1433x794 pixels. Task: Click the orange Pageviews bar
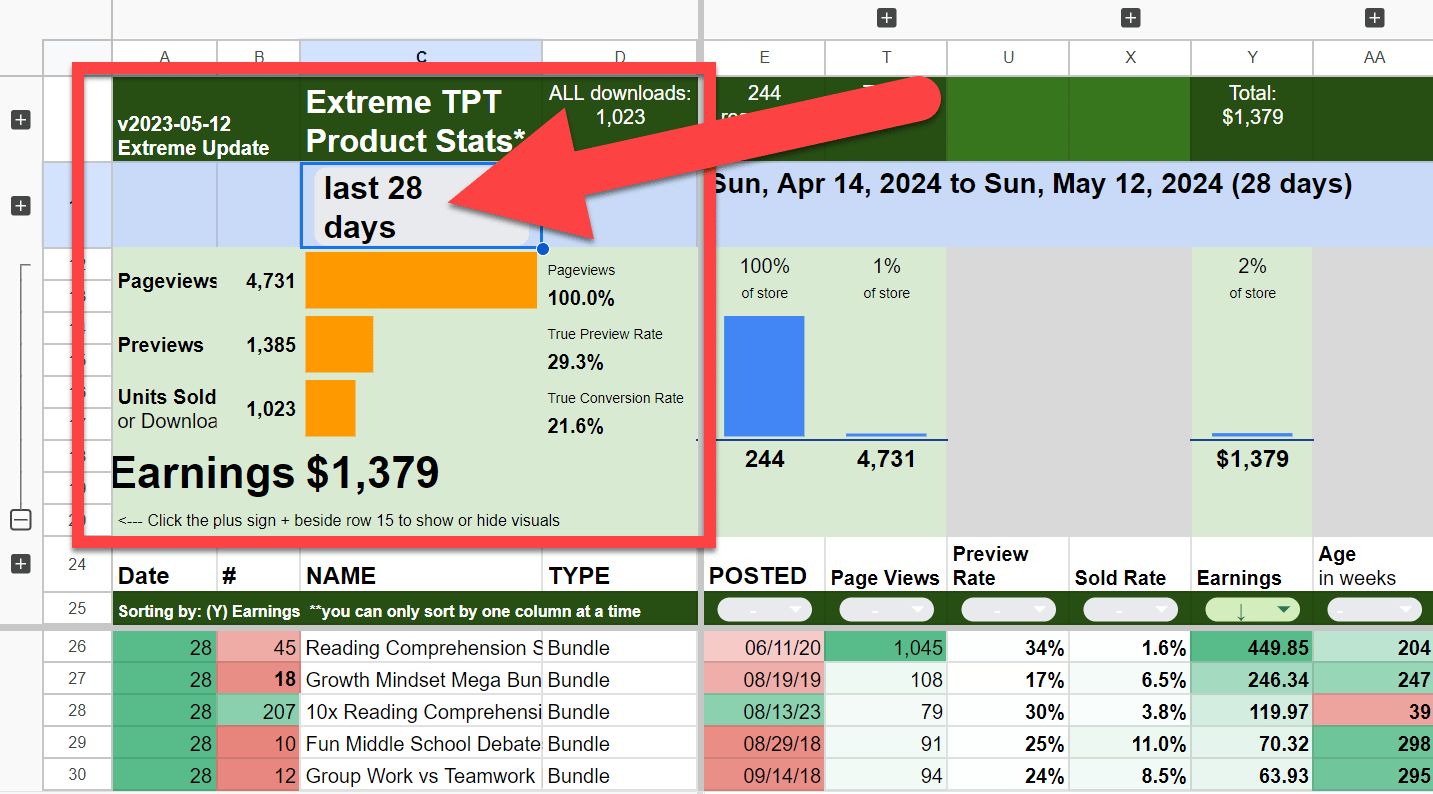421,280
